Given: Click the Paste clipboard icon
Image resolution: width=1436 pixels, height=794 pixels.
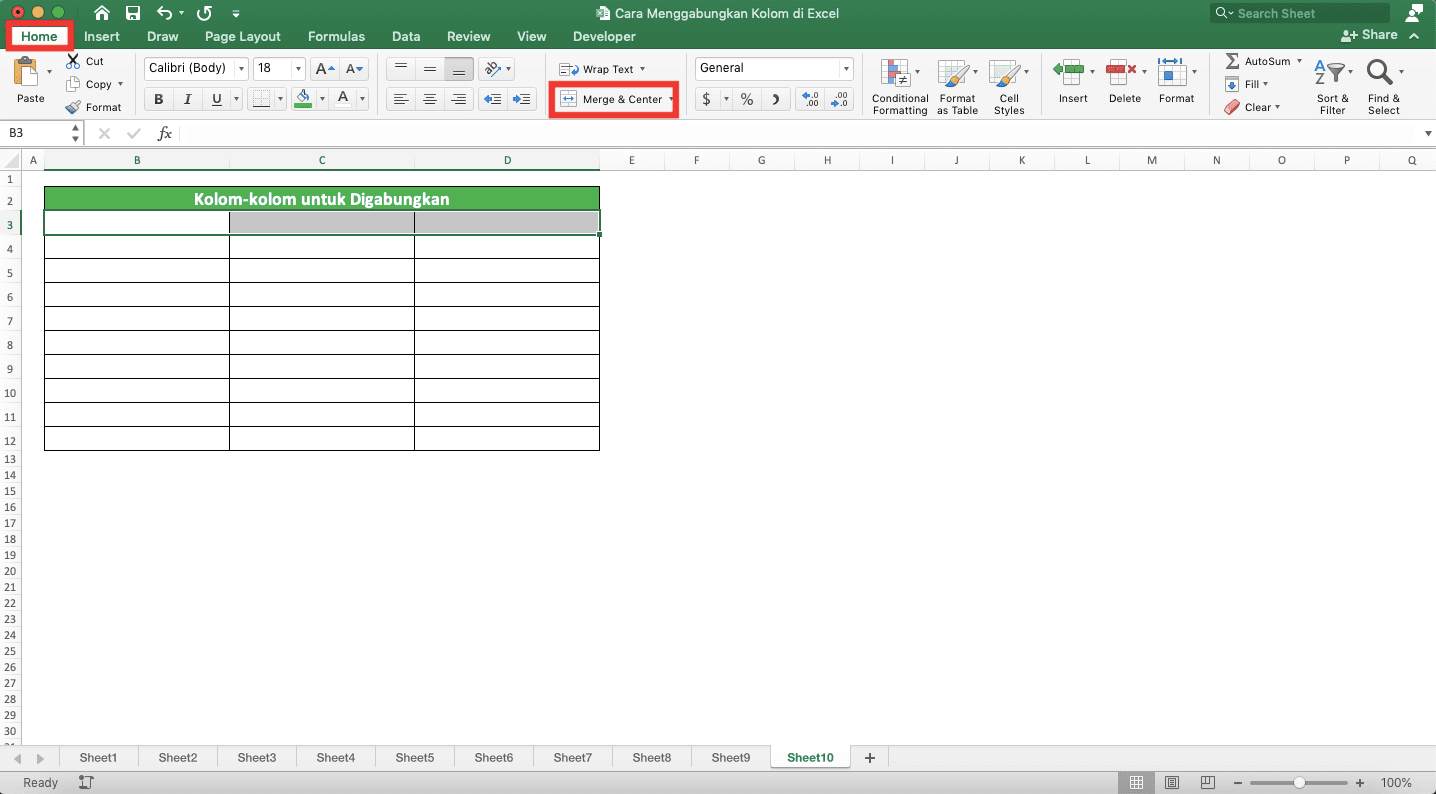Looking at the screenshot, I should point(26,73).
